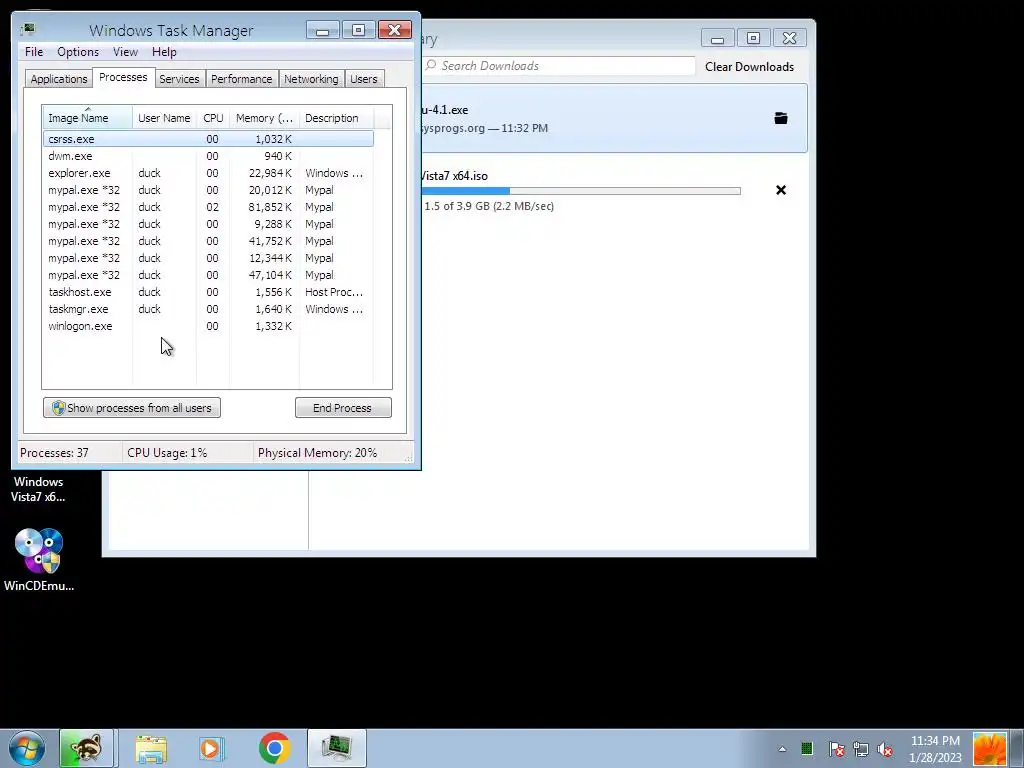Switch to the Performance tab
This screenshot has height=768, width=1024.
(x=242, y=79)
